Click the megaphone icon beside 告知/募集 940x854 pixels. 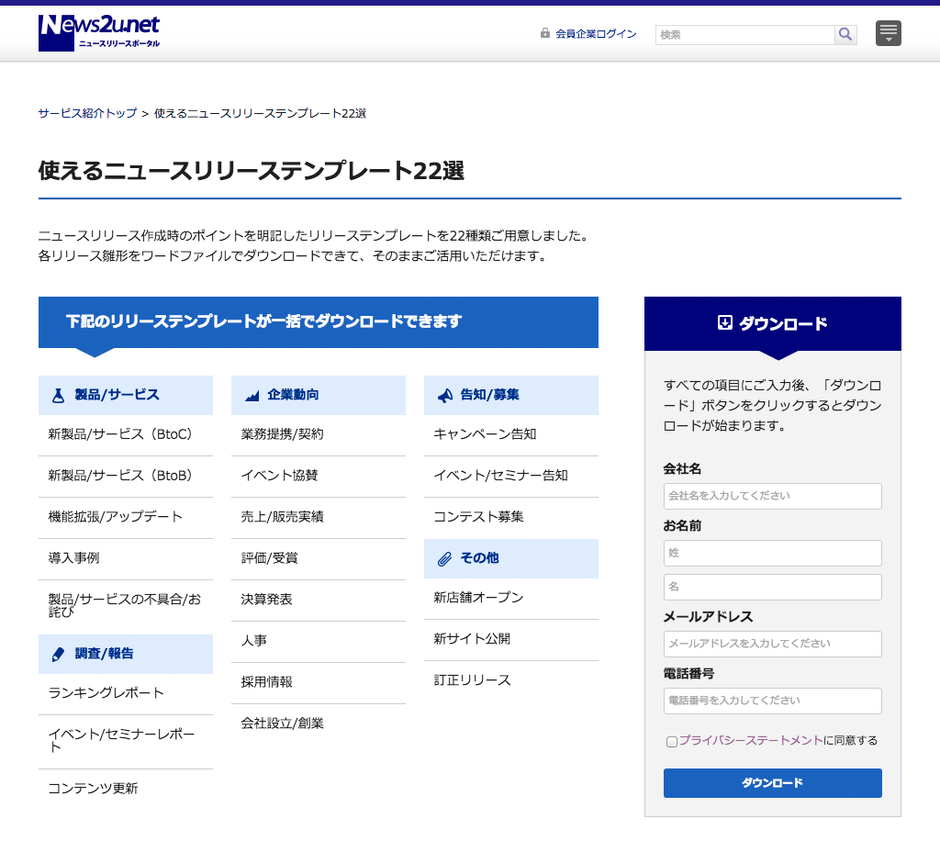click(x=445, y=395)
